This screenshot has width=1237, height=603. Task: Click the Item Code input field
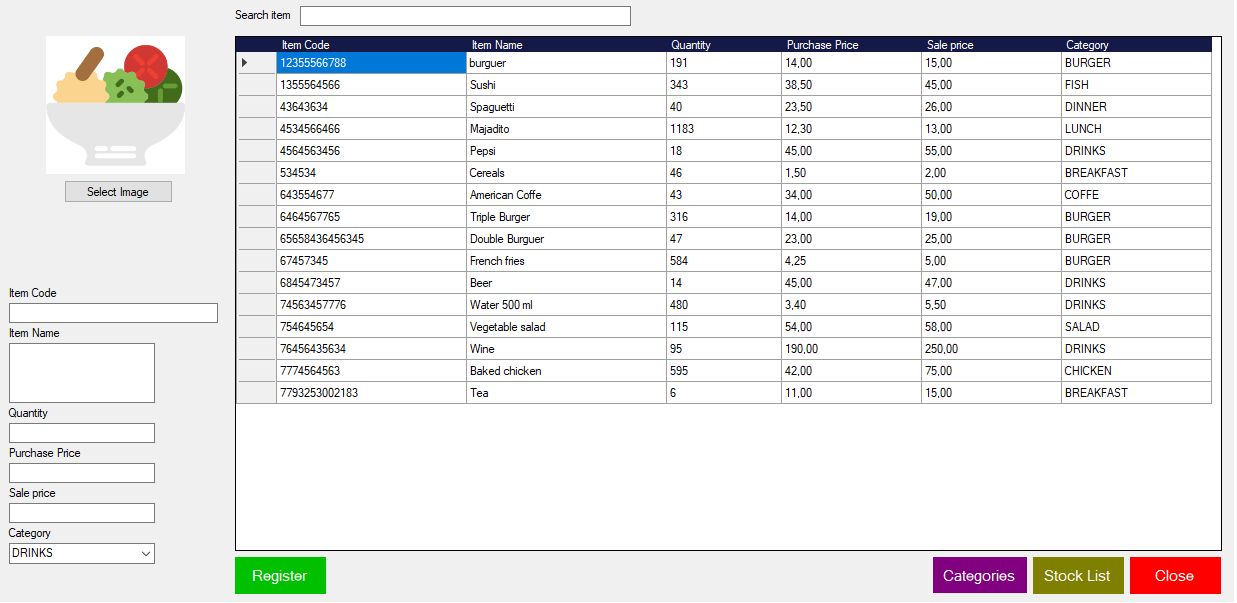point(113,313)
